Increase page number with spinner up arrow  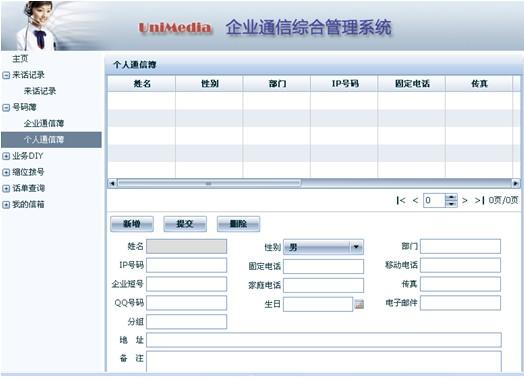click(x=451, y=197)
